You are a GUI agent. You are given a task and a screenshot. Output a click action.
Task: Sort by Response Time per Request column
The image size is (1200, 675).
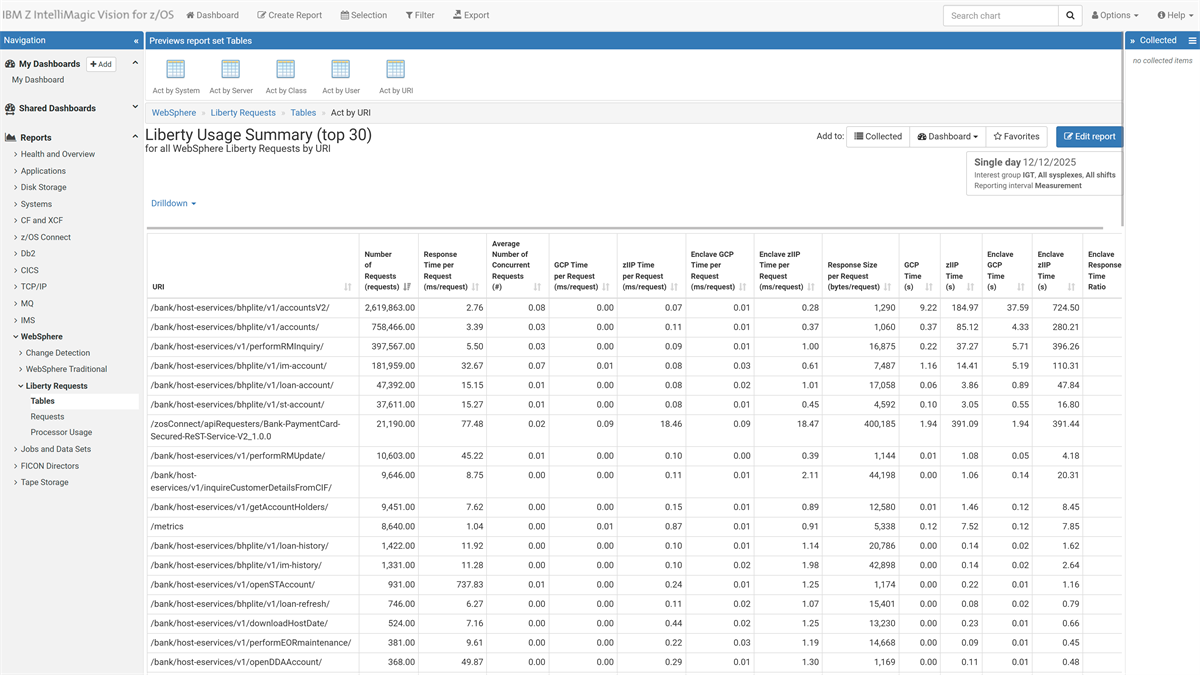474,287
